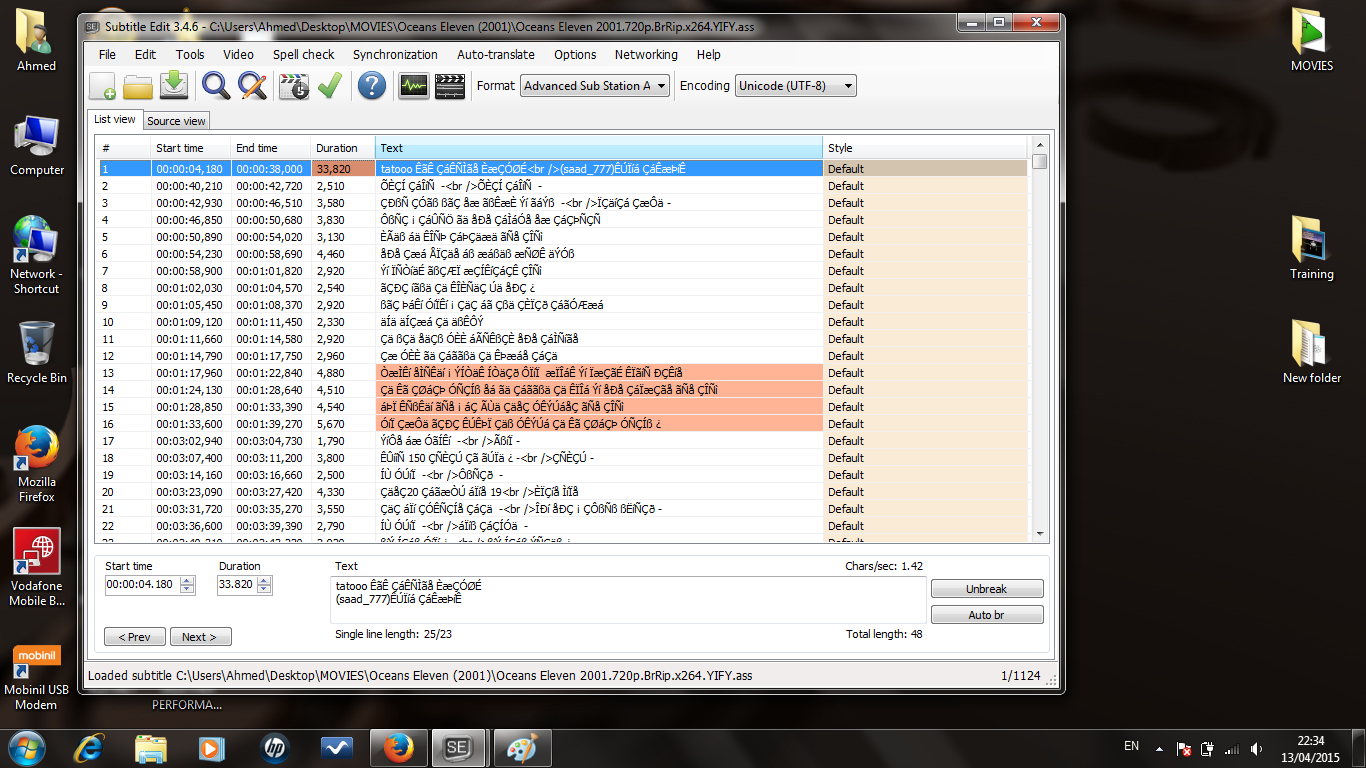Click the Start time column header
The height and width of the screenshot is (768, 1366).
[x=191, y=148]
